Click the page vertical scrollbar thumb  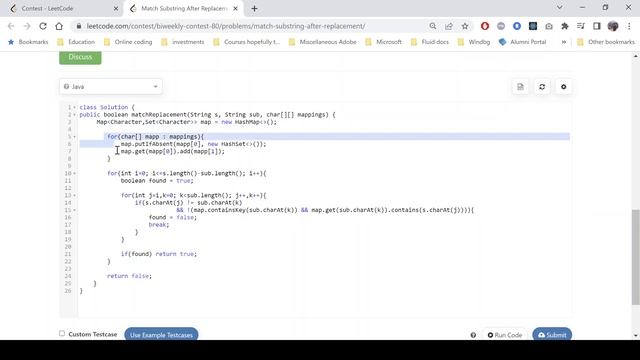[x=636, y=257]
